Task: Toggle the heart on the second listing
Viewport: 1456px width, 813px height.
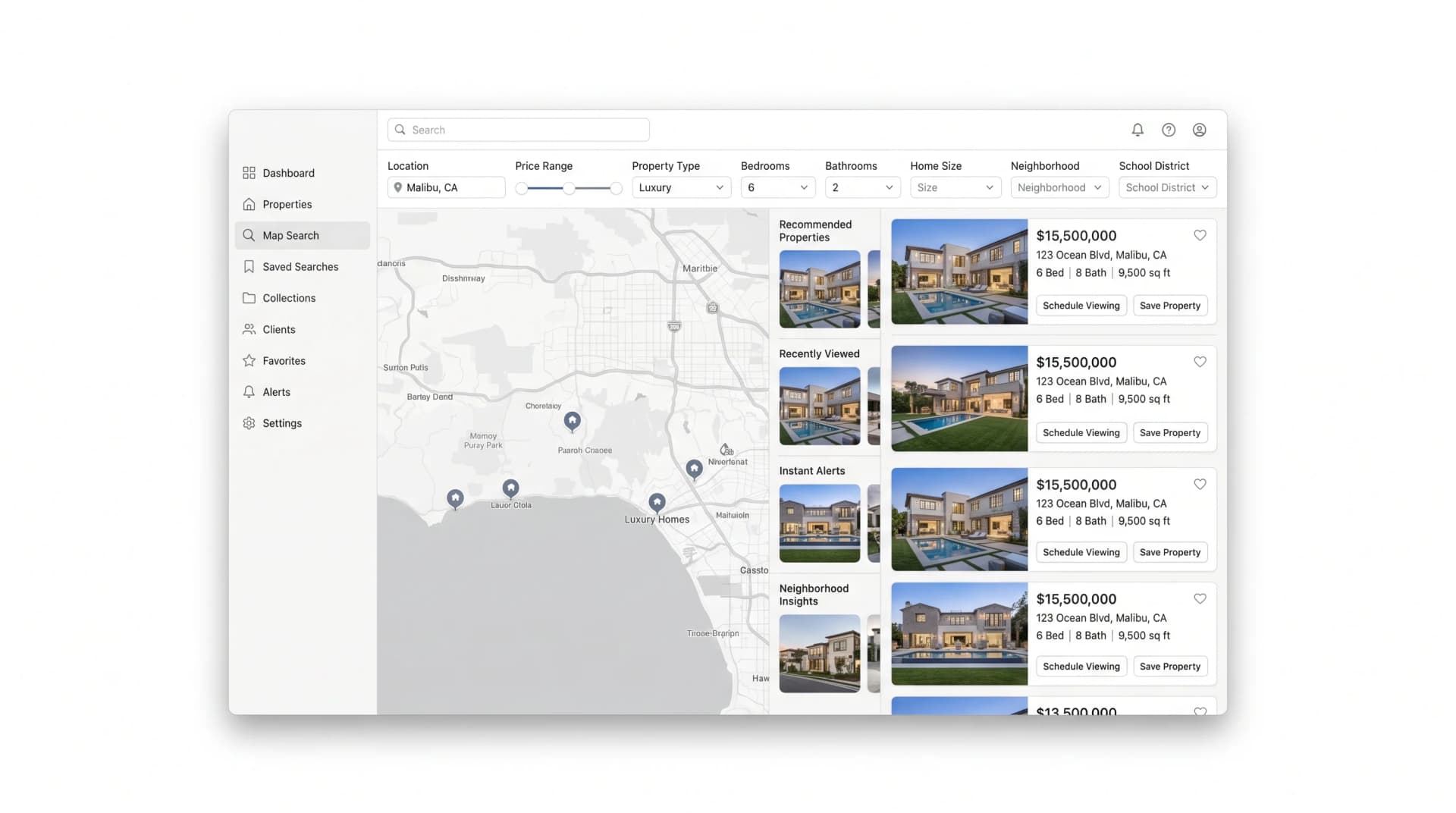Action: click(1200, 362)
